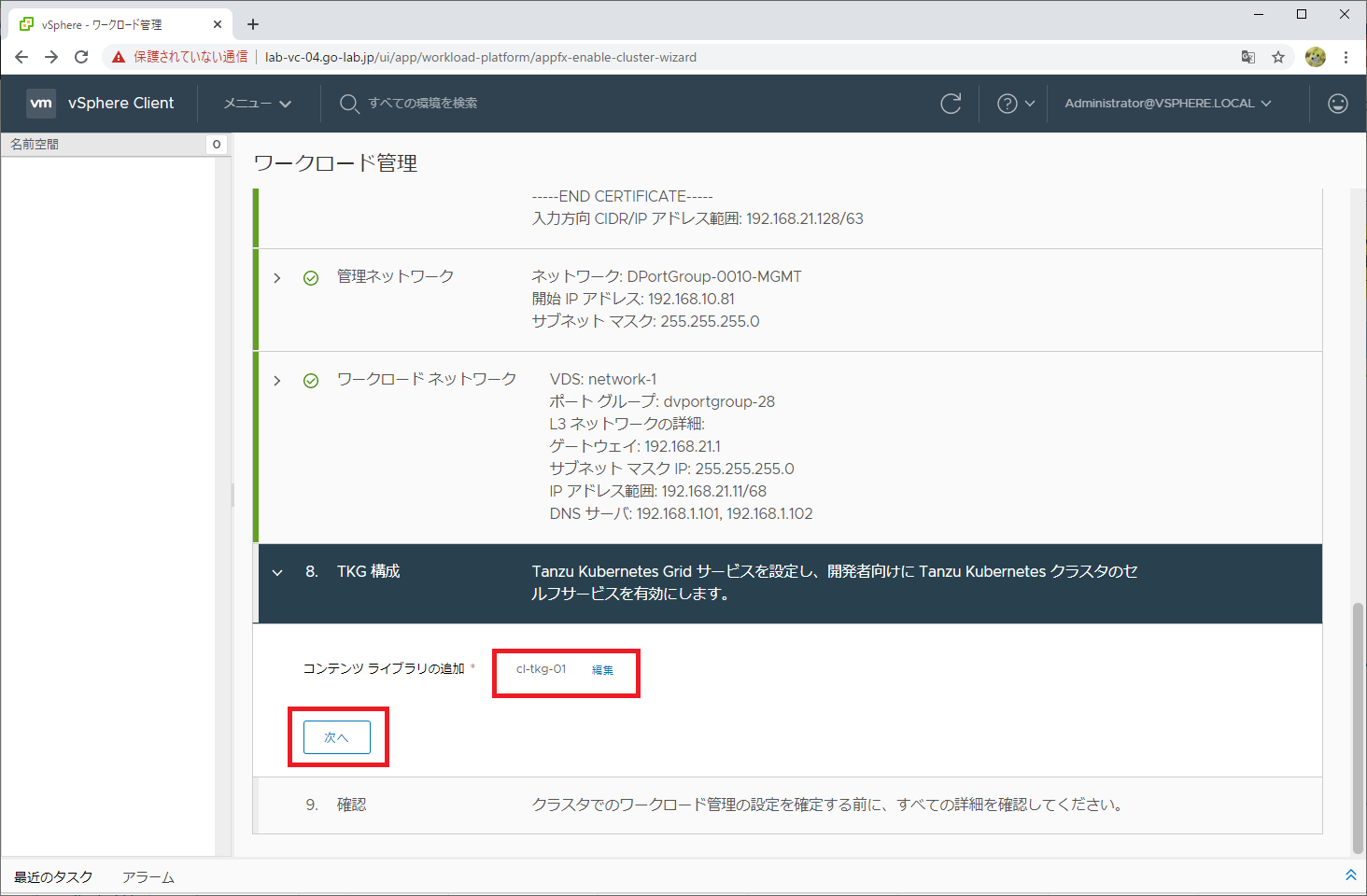Select step 9 確認

(790, 805)
